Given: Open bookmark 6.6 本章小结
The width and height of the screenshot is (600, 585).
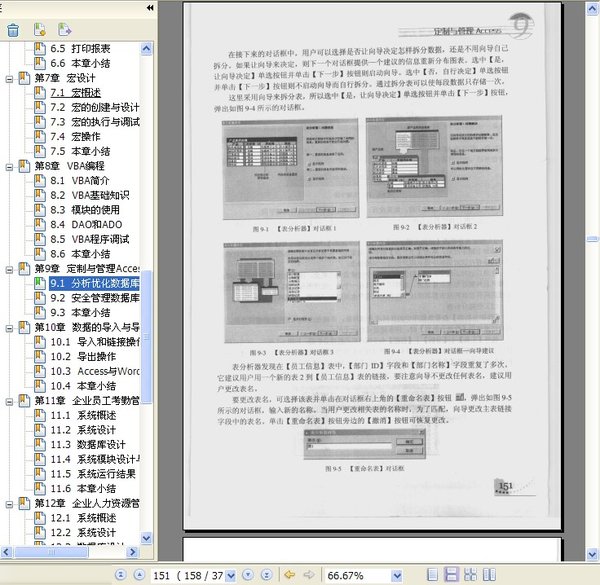Looking at the screenshot, I should pyautogui.click(x=80, y=63).
